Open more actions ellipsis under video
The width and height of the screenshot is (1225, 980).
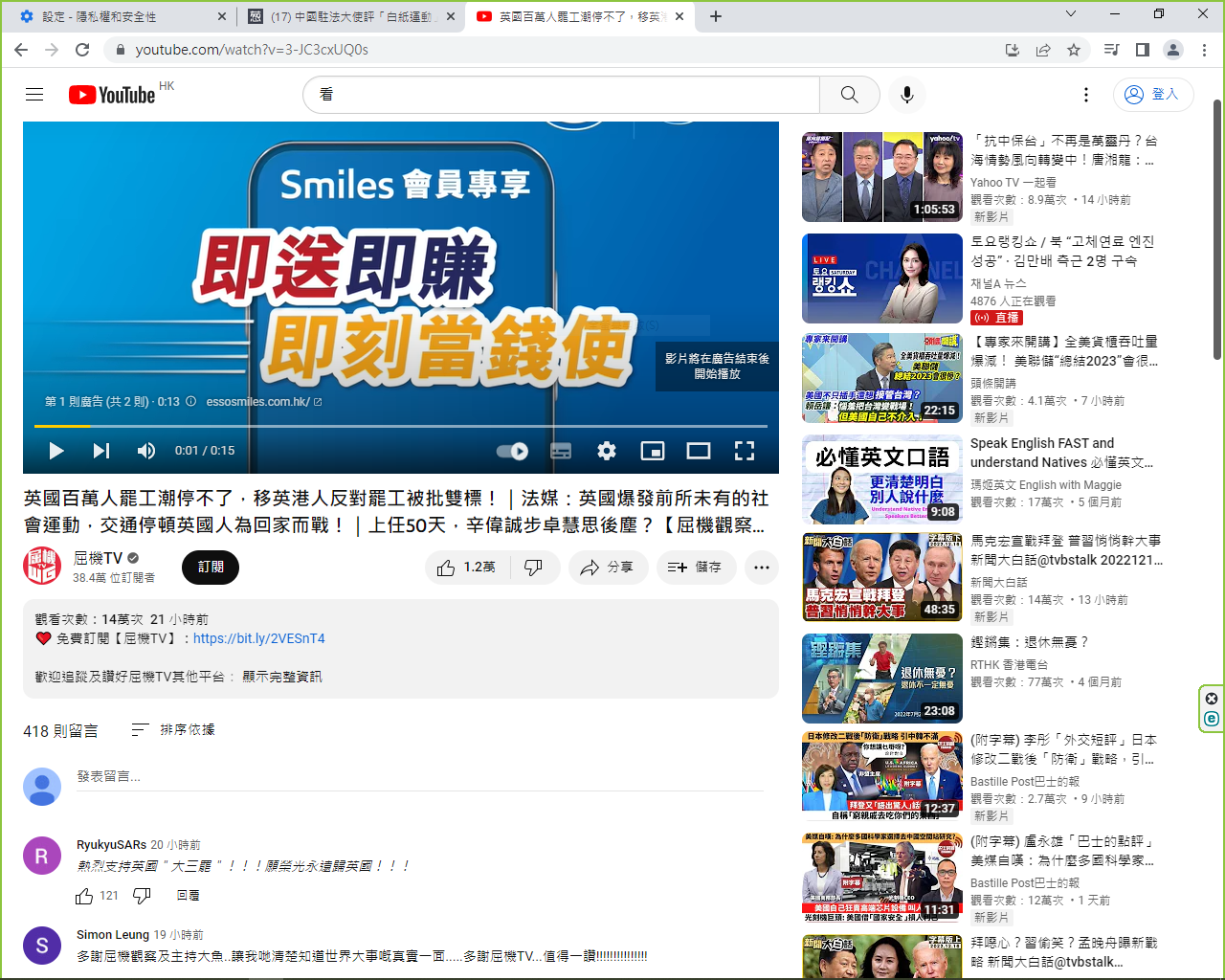coord(761,568)
